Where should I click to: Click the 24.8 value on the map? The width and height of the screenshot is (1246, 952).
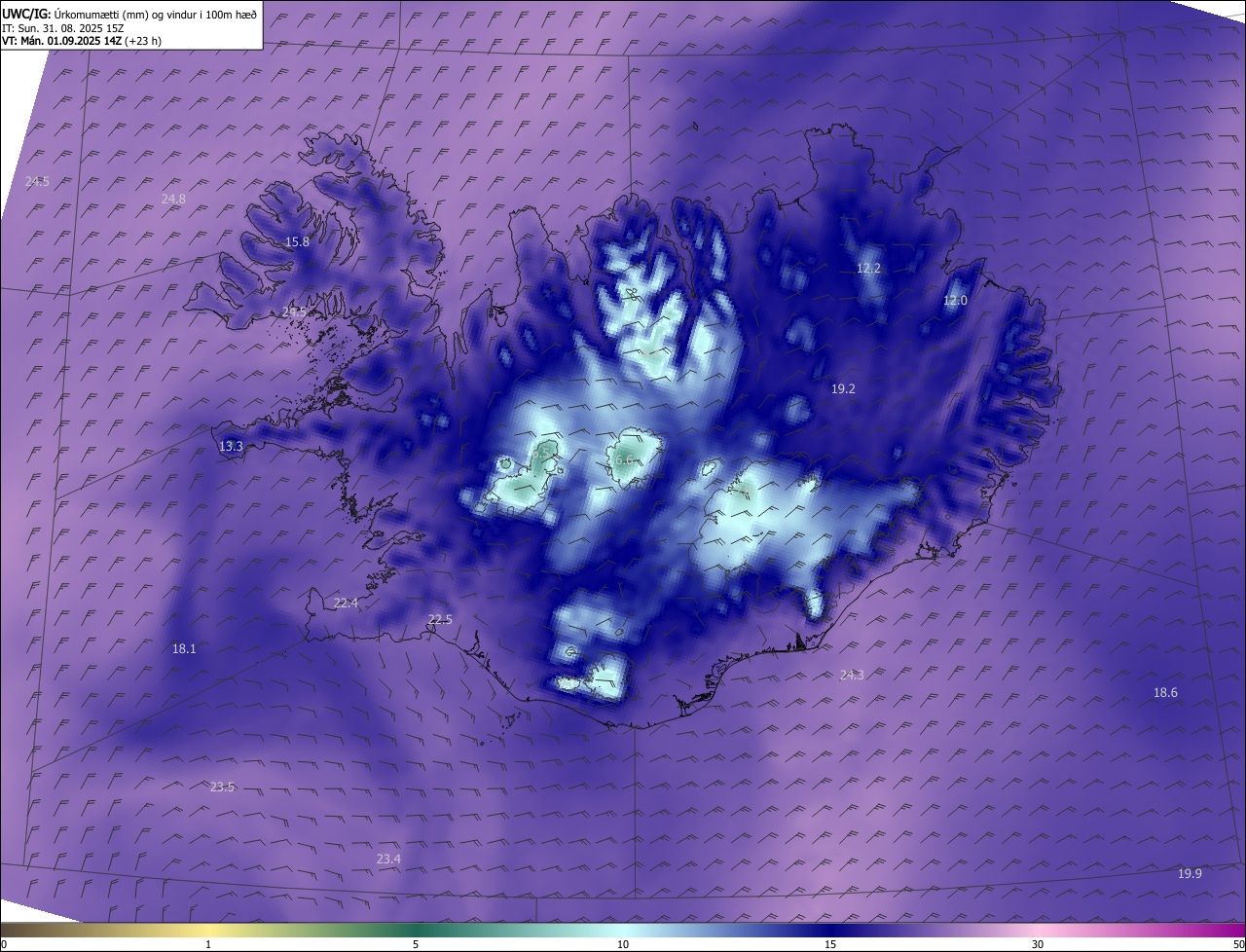click(x=173, y=199)
